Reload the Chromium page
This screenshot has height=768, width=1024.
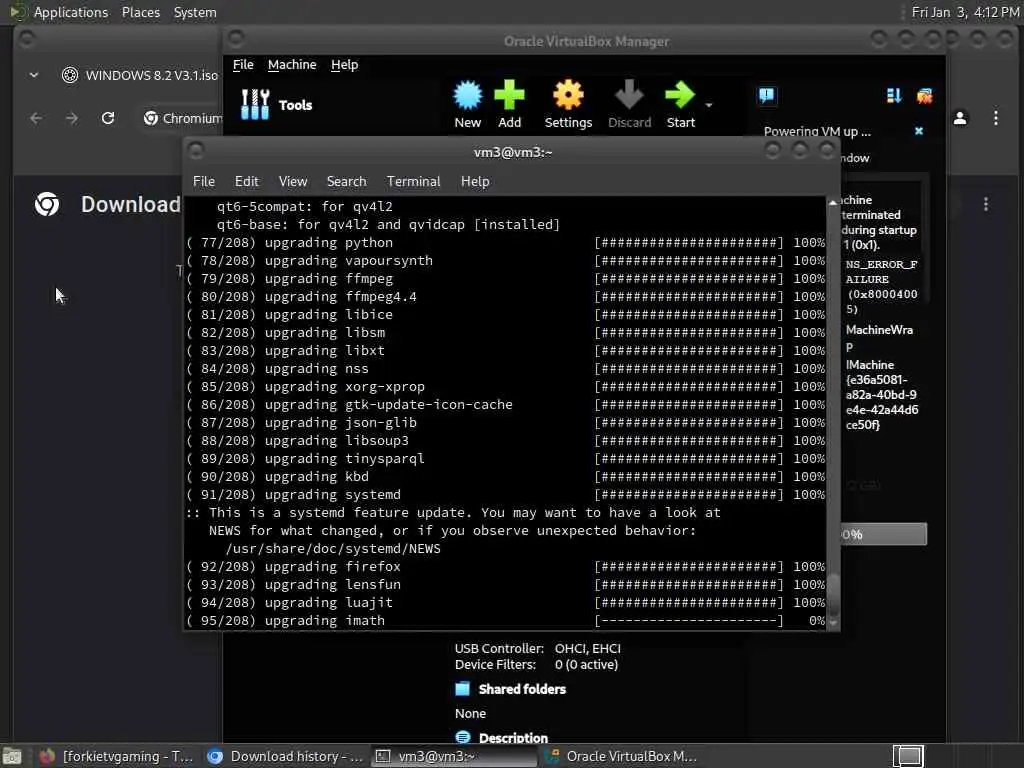coord(108,118)
